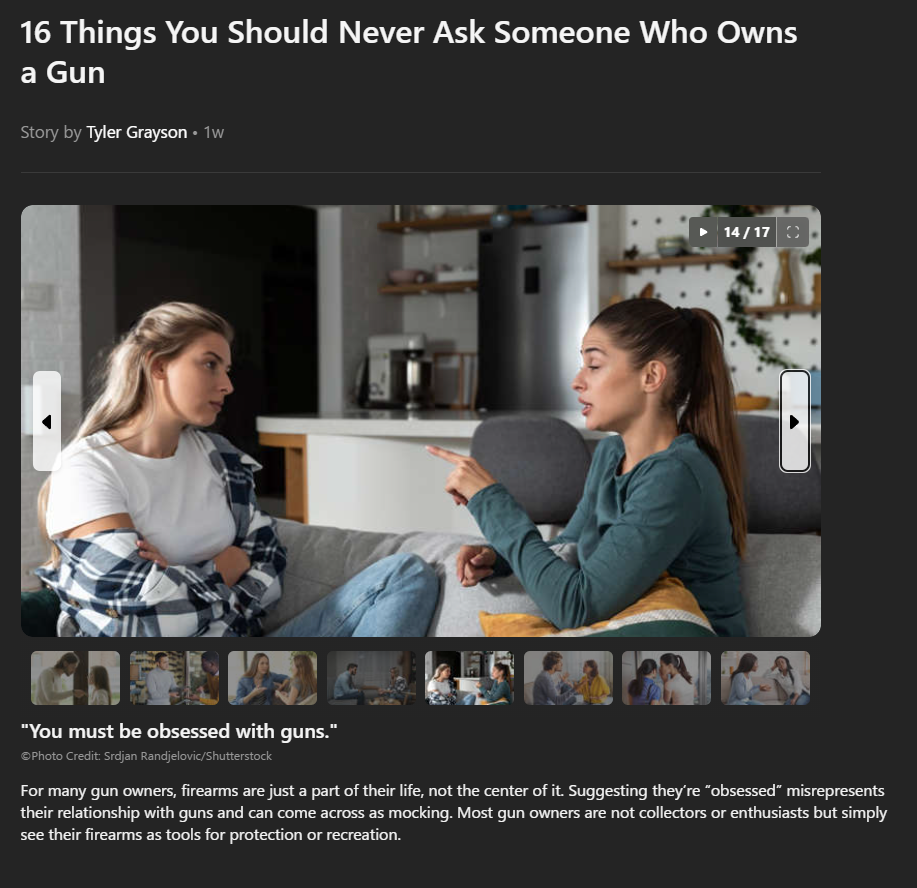The height and width of the screenshot is (888, 917).
Task: Click the main slideshow photo
Action: coord(421,421)
